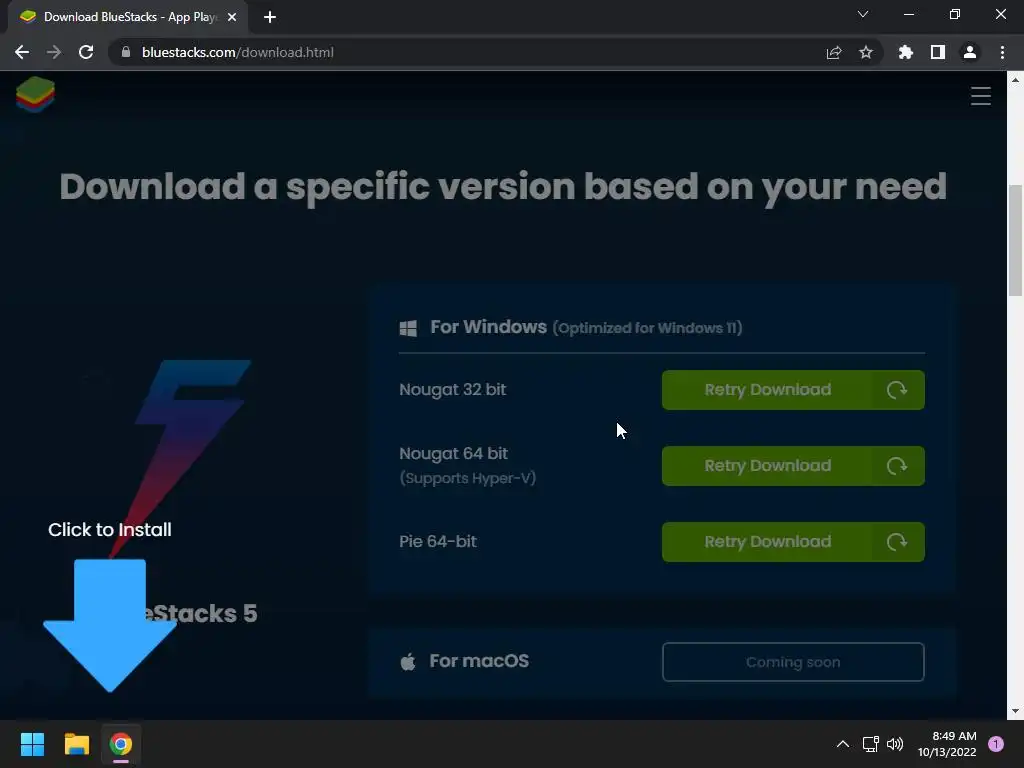
Task: Open the Chrome extensions puzzle icon
Action: point(906,52)
